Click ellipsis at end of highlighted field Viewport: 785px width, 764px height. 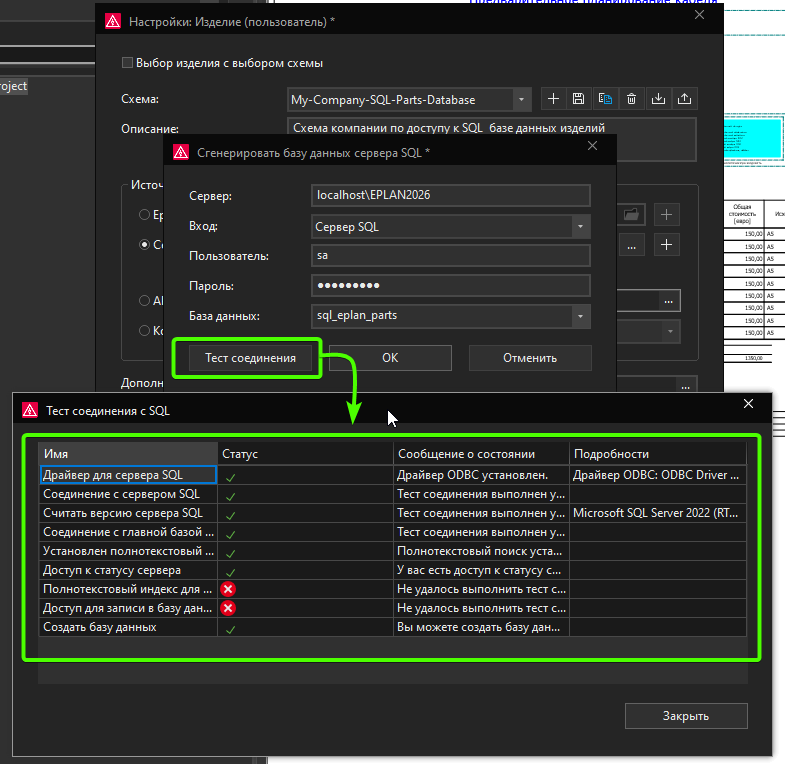coord(668,301)
